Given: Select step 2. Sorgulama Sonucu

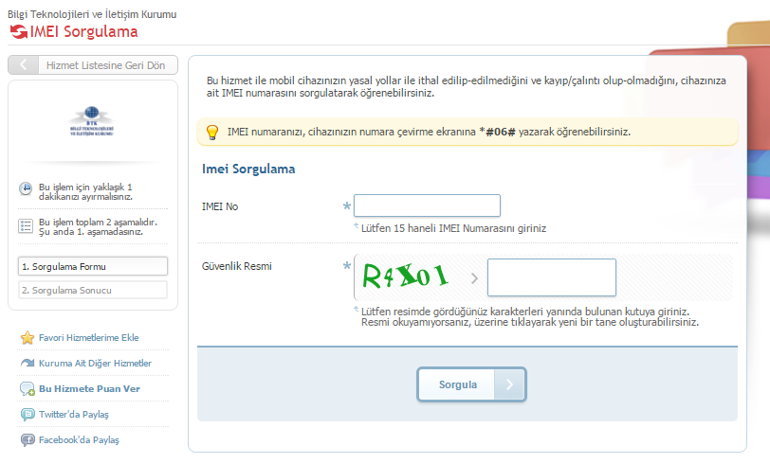Looking at the screenshot, I should tap(93, 290).
